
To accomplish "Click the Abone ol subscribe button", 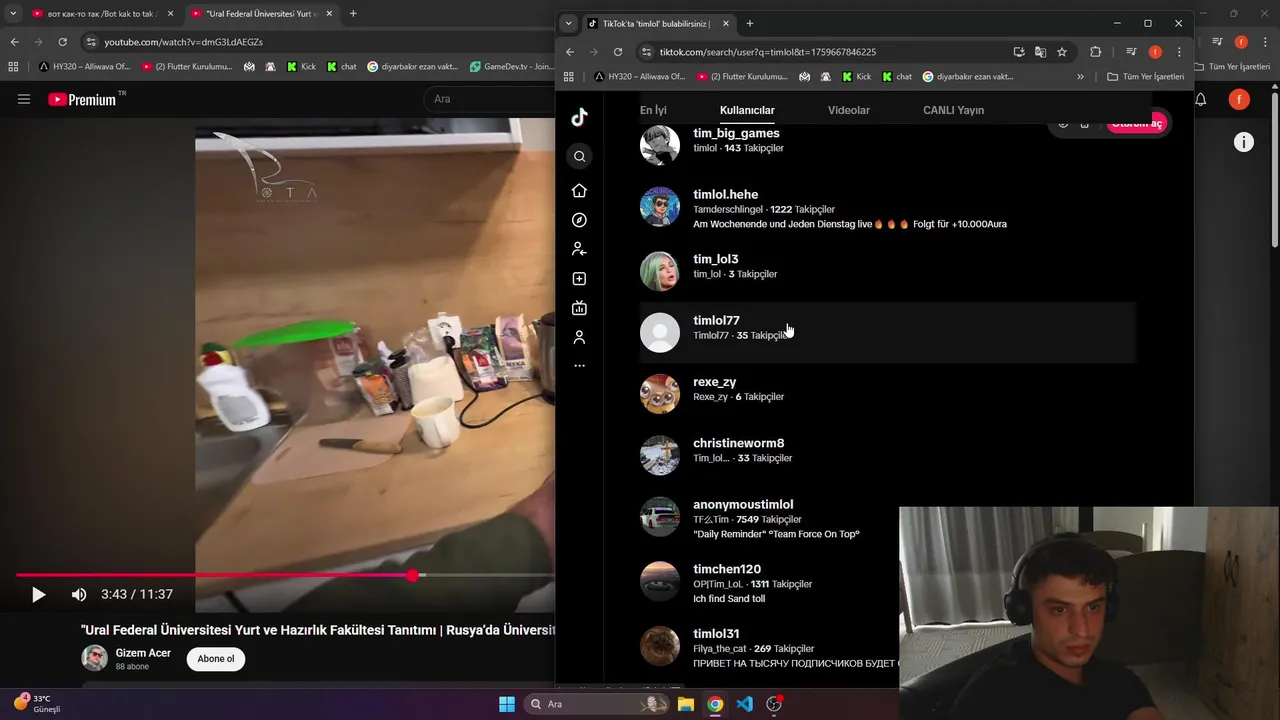I will (x=215, y=659).
